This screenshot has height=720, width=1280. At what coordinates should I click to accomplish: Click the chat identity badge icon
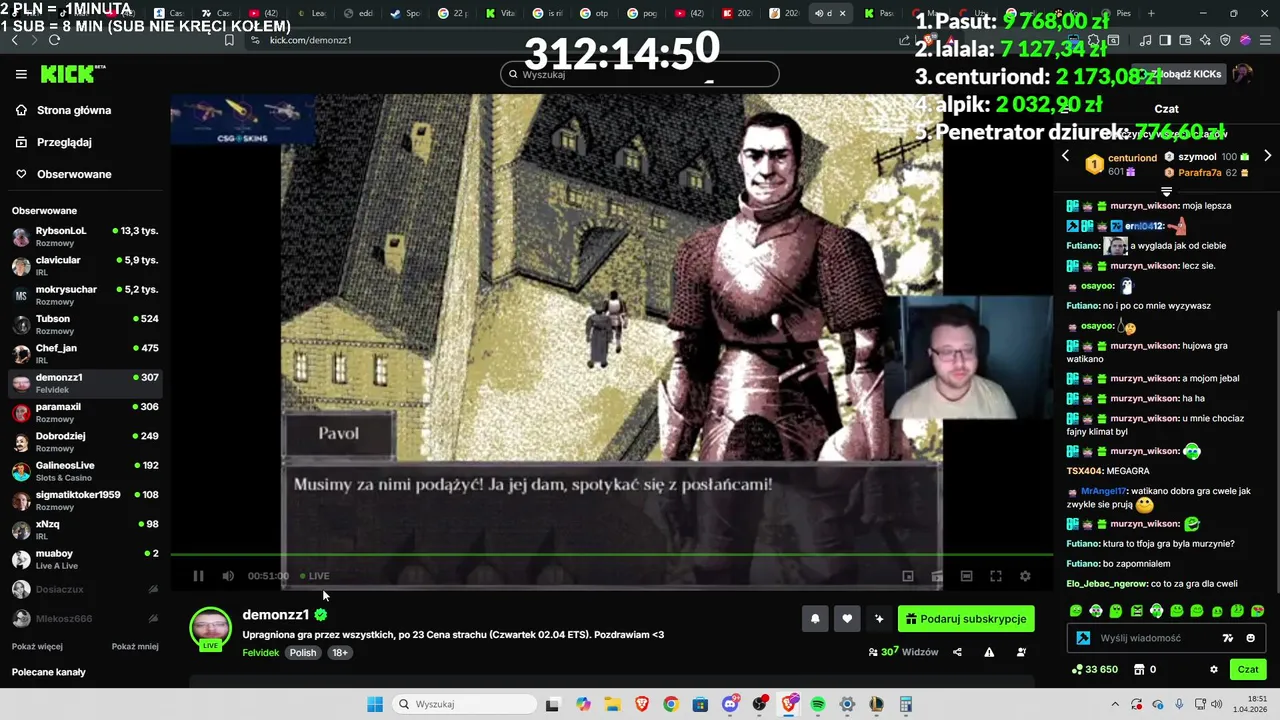click(x=1083, y=638)
